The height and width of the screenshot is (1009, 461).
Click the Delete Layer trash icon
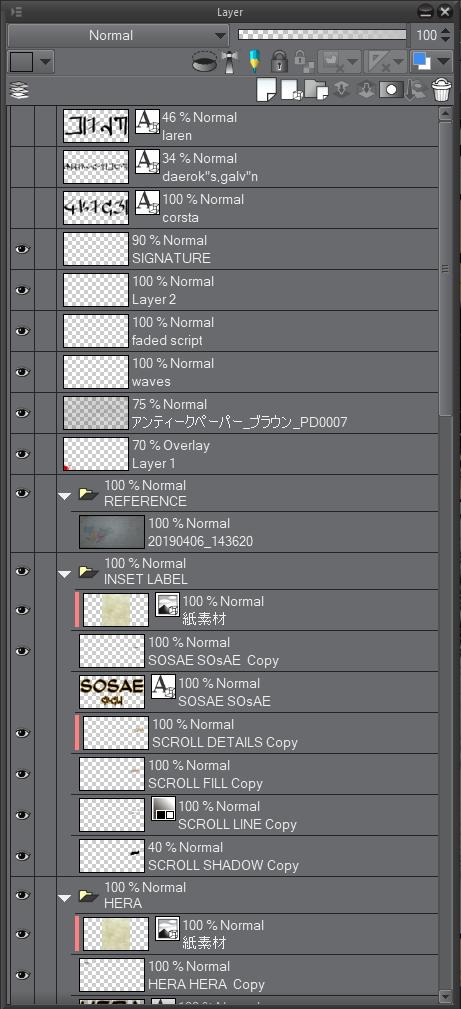pos(442,90)
